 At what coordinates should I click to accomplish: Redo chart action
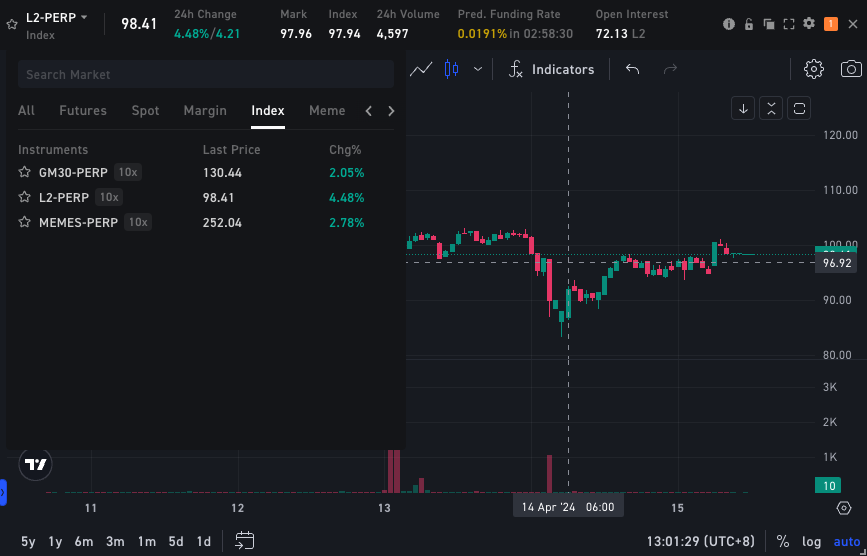(x=670, y=69)
